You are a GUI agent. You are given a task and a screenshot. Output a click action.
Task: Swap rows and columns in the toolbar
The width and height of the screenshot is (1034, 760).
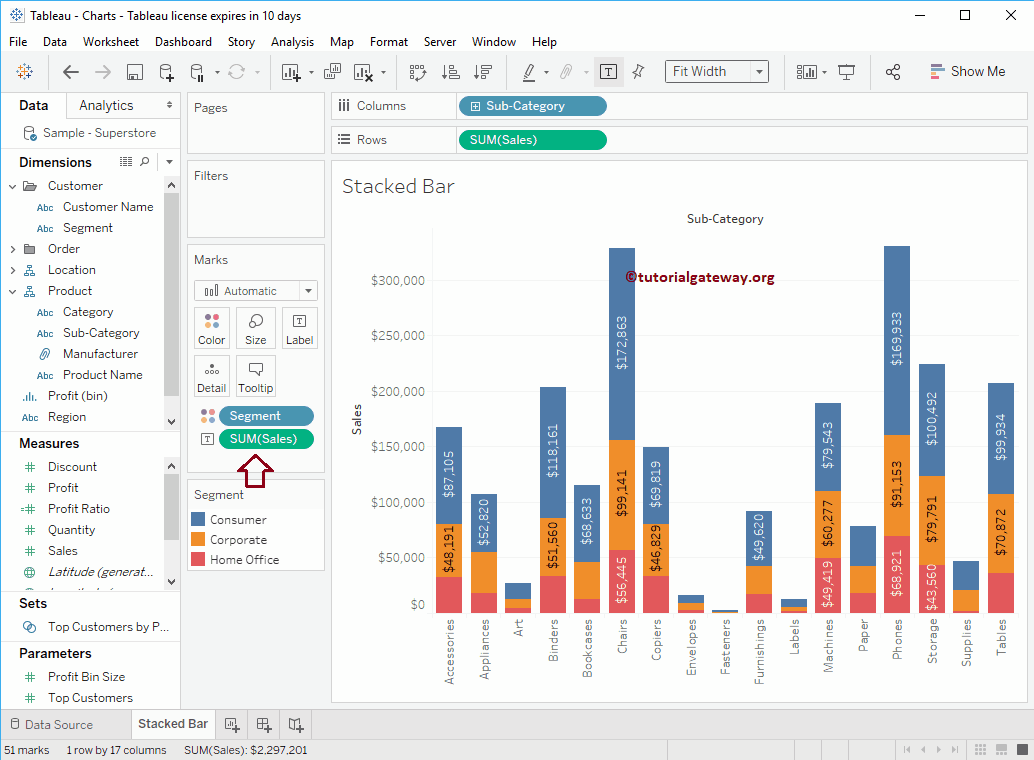[417, 71]
